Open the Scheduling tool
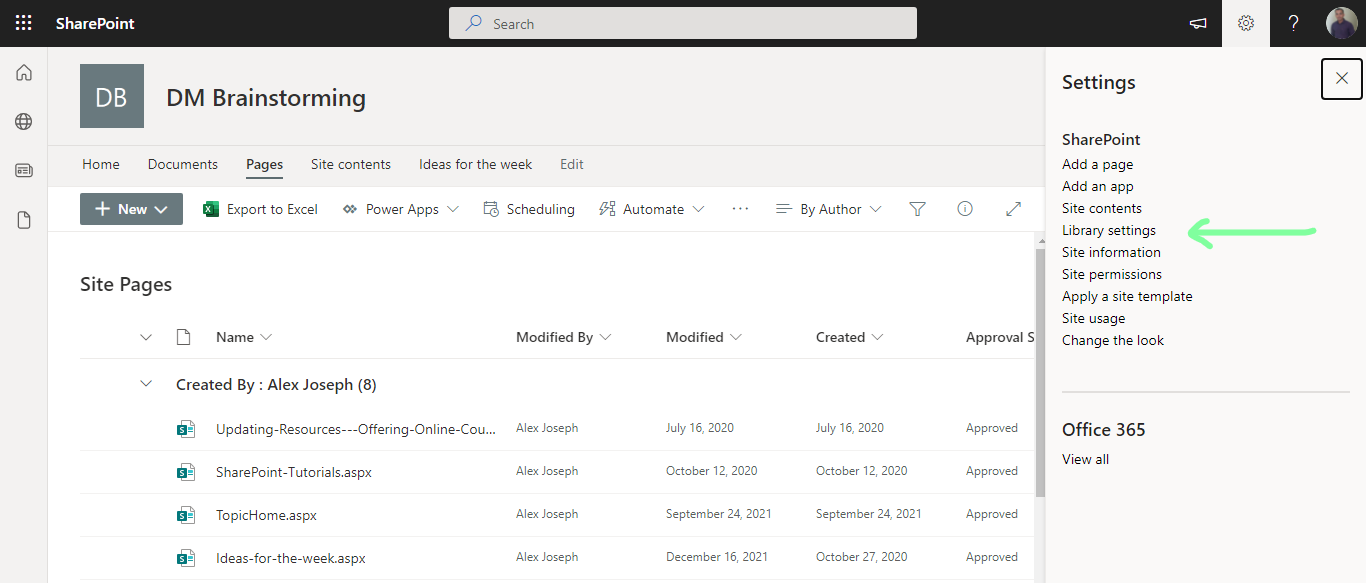This screenshot has height=583, width=1366. 528,209
